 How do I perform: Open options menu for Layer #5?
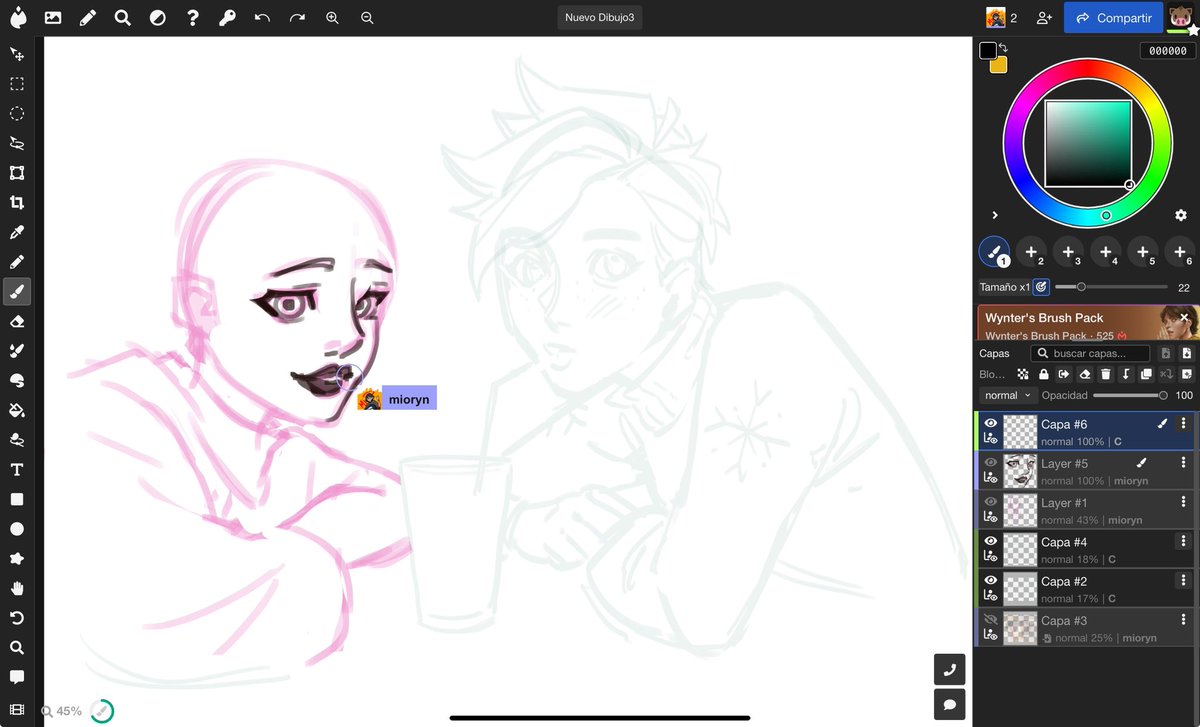click(x=1183, y=463)
